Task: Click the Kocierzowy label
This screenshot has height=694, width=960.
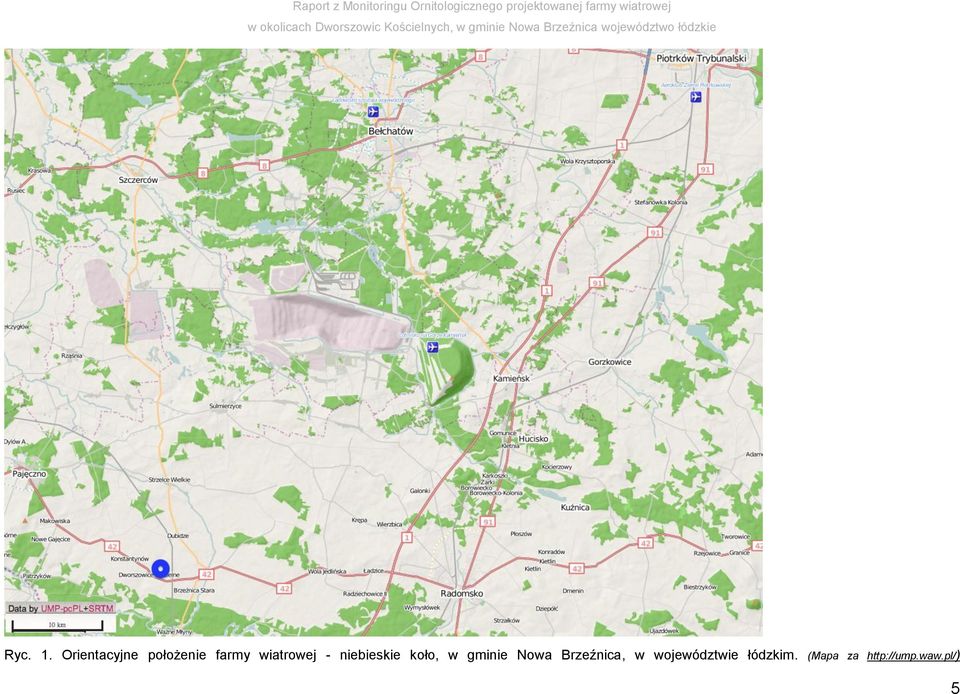Action: tap(557, 467)
